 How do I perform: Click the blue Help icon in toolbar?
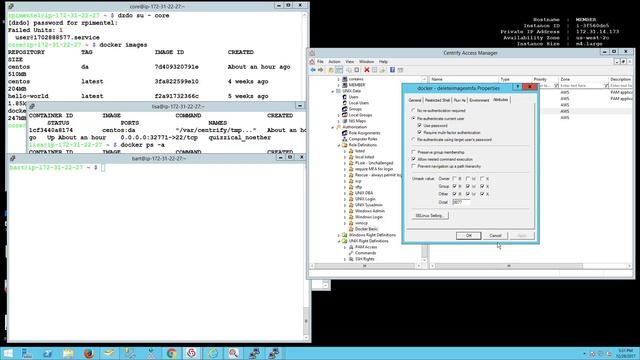(x=392, y=70)
